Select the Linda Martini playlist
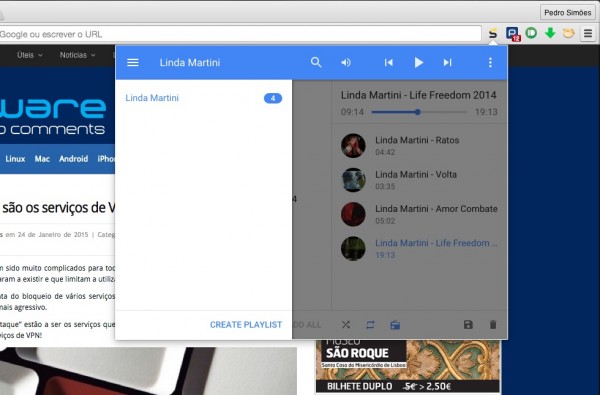The width and height of the screenshot is (600, 395). [204, 98]
